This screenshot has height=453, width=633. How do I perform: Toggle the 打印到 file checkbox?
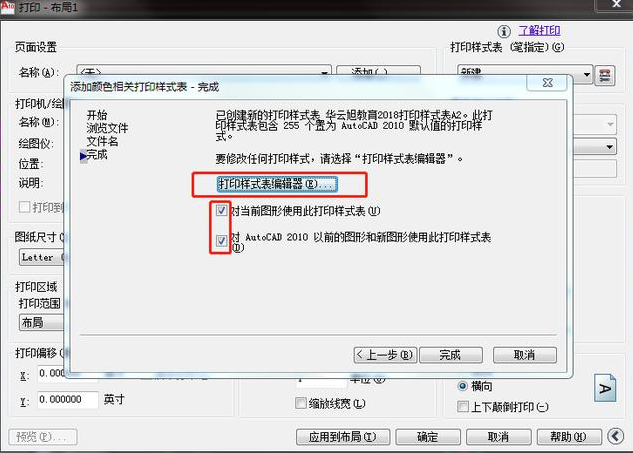24,207
